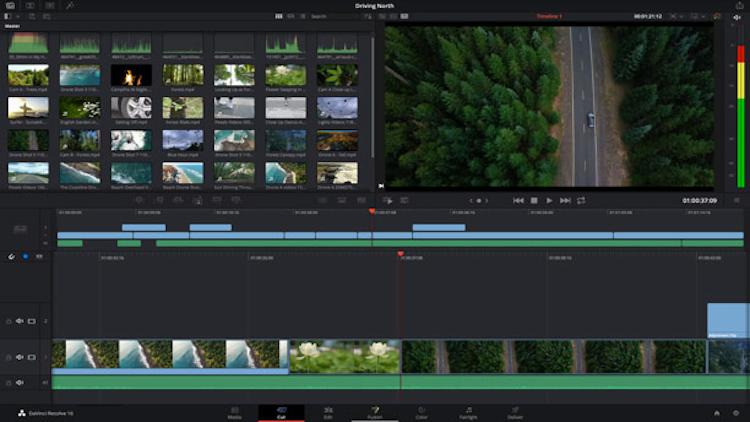Click the Source Overwrite icon
The height and width of the screenshot is (422, 750).
(236, 200)
